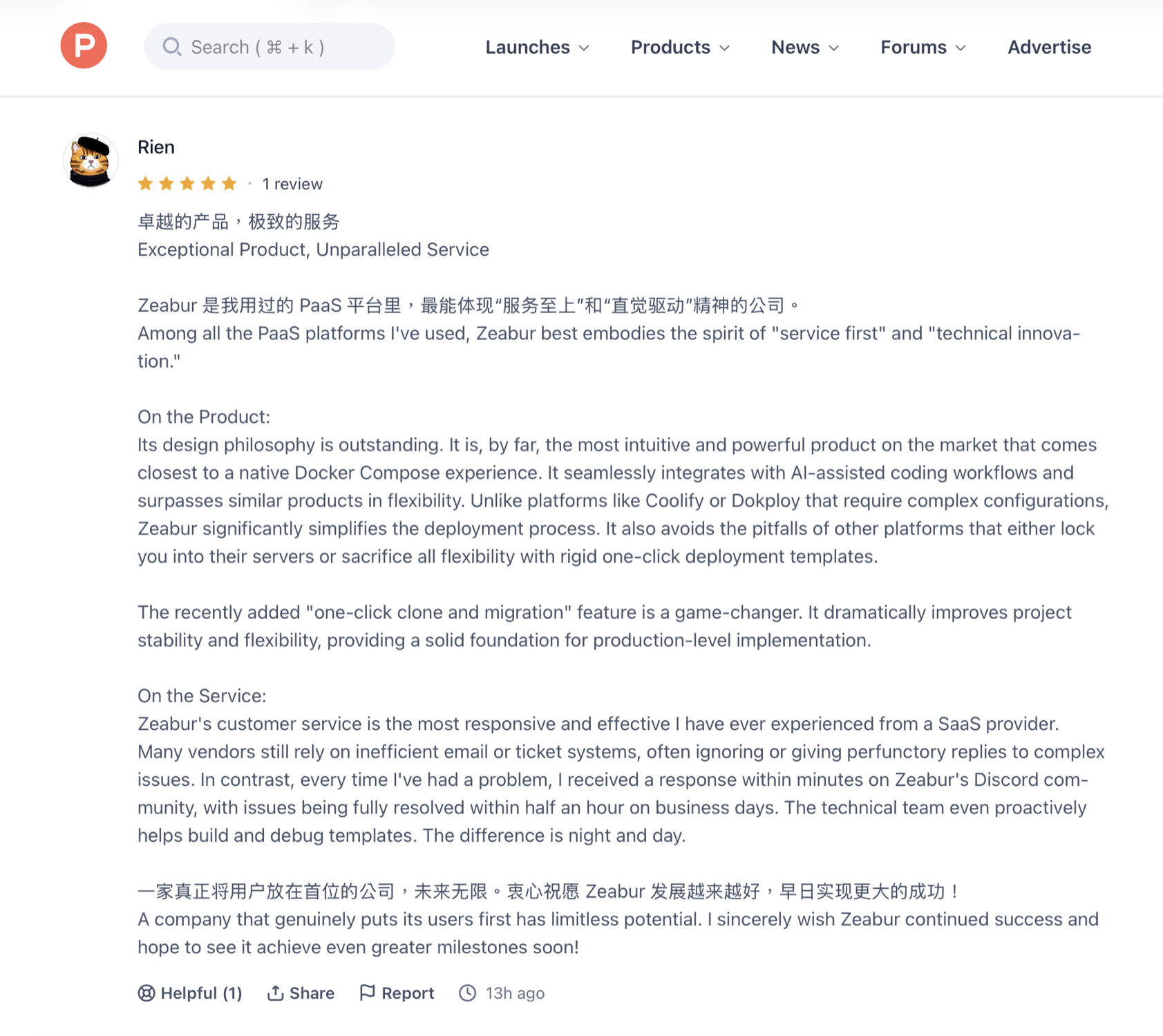This screenshot has height=1036, width=1163.
Task: Expand the News dropdown chevron
Action: (x=834, y=48)
